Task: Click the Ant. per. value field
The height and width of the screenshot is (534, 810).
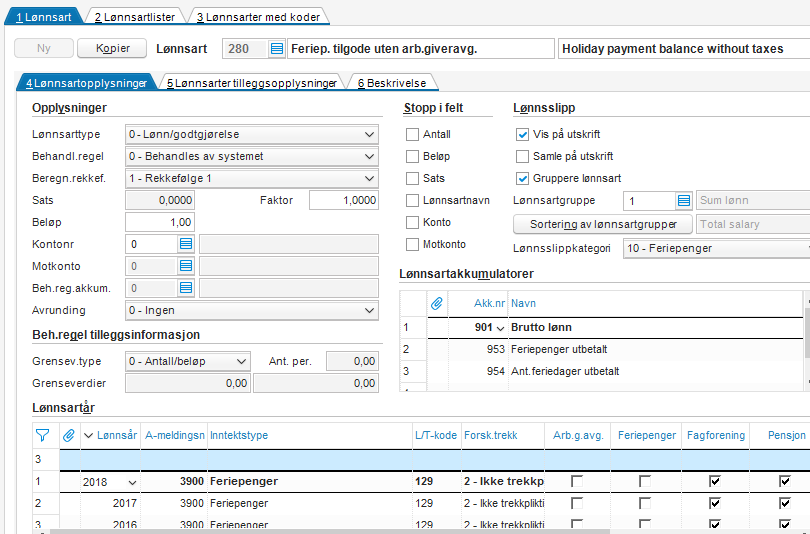Action: click(x=352, y=362)
